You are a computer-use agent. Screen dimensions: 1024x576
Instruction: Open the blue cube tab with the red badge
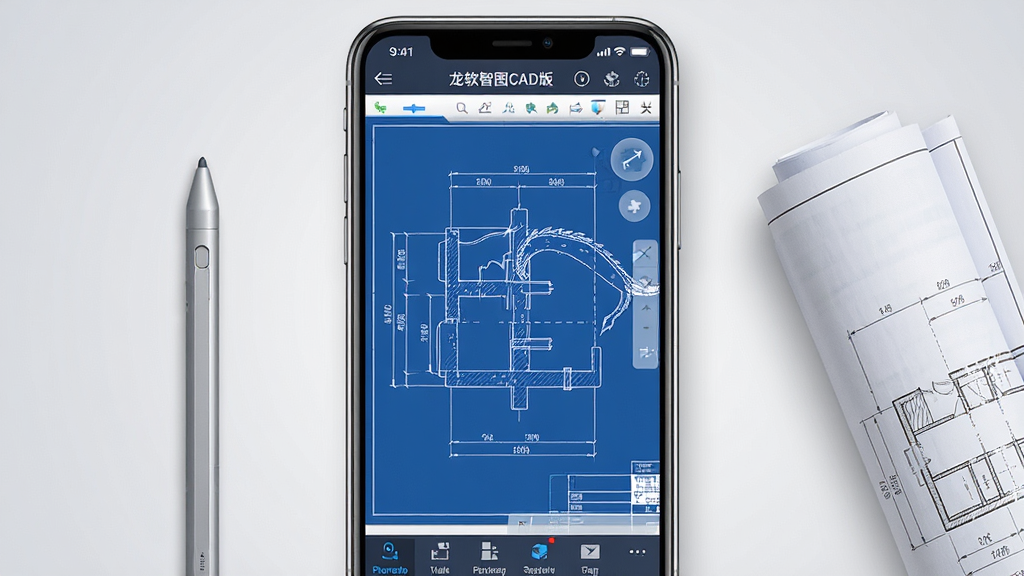(x=539, y=558)
